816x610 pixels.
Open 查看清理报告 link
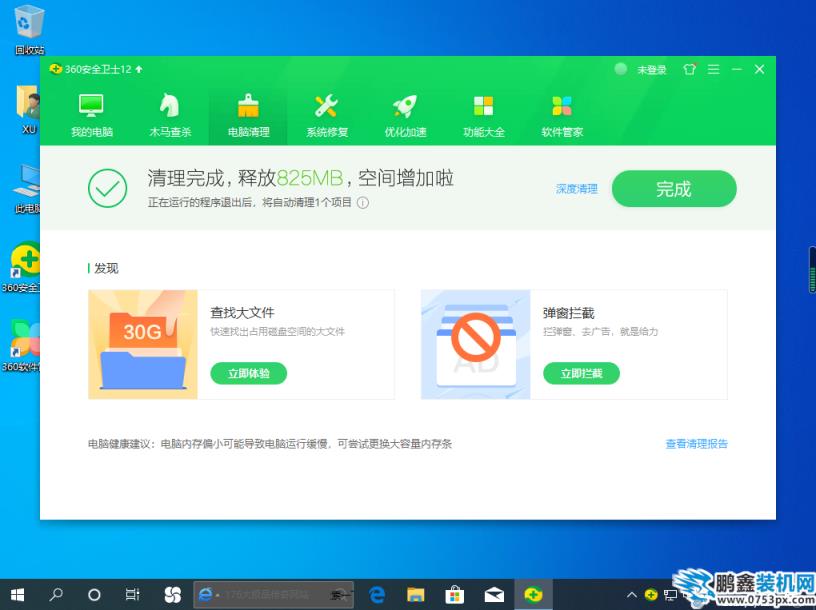(x=696, y=444)
